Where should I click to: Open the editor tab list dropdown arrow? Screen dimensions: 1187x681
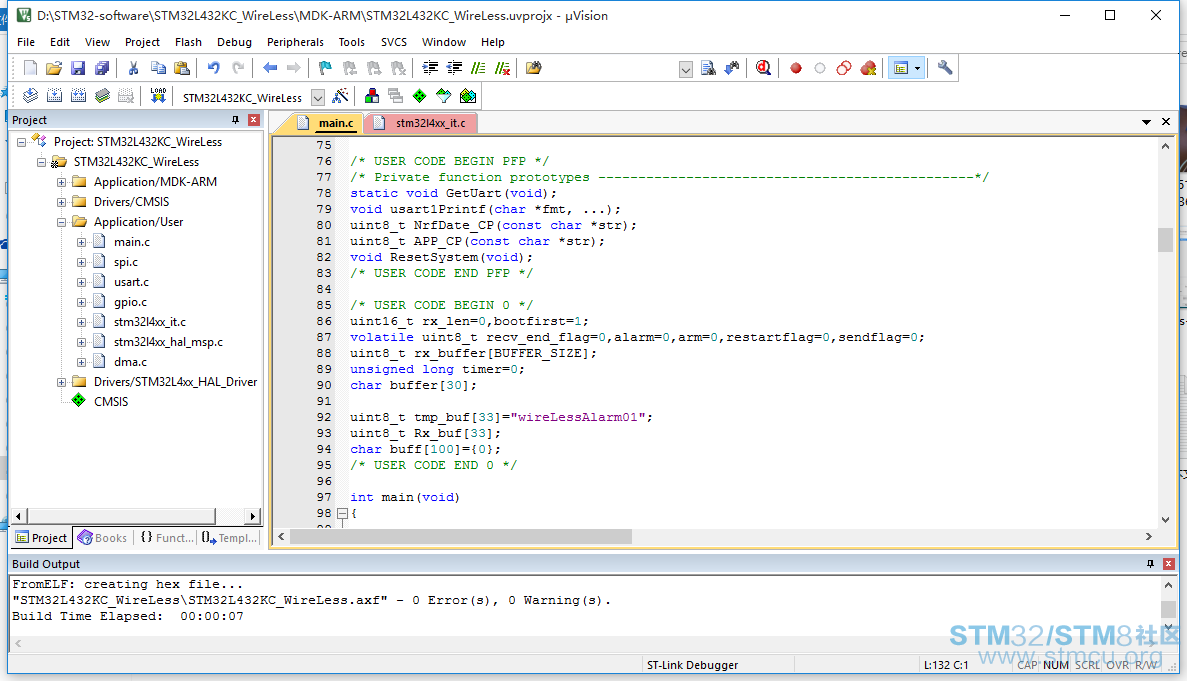tap(1146, 122)
